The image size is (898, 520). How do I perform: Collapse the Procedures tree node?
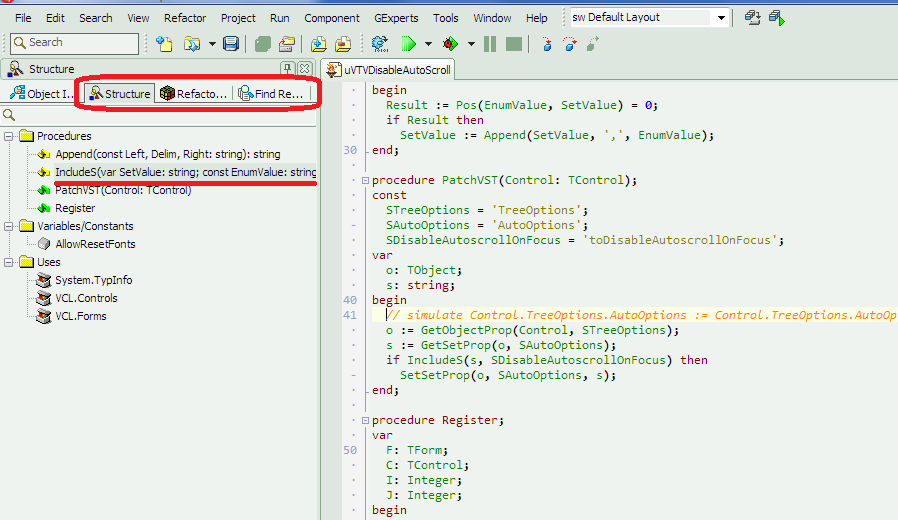coord(9,136)
